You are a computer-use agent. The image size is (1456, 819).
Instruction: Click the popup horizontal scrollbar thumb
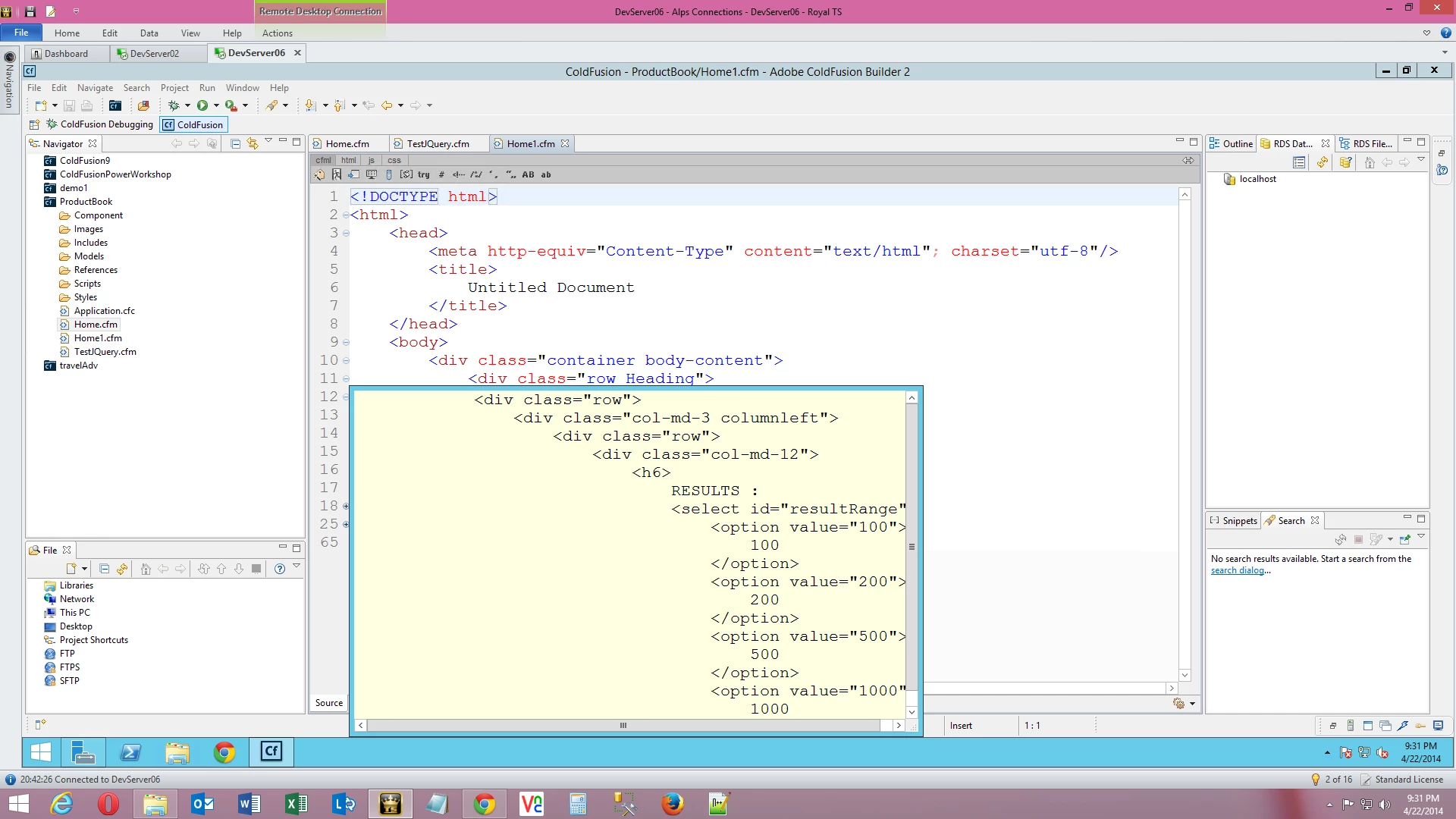point(623,726)
